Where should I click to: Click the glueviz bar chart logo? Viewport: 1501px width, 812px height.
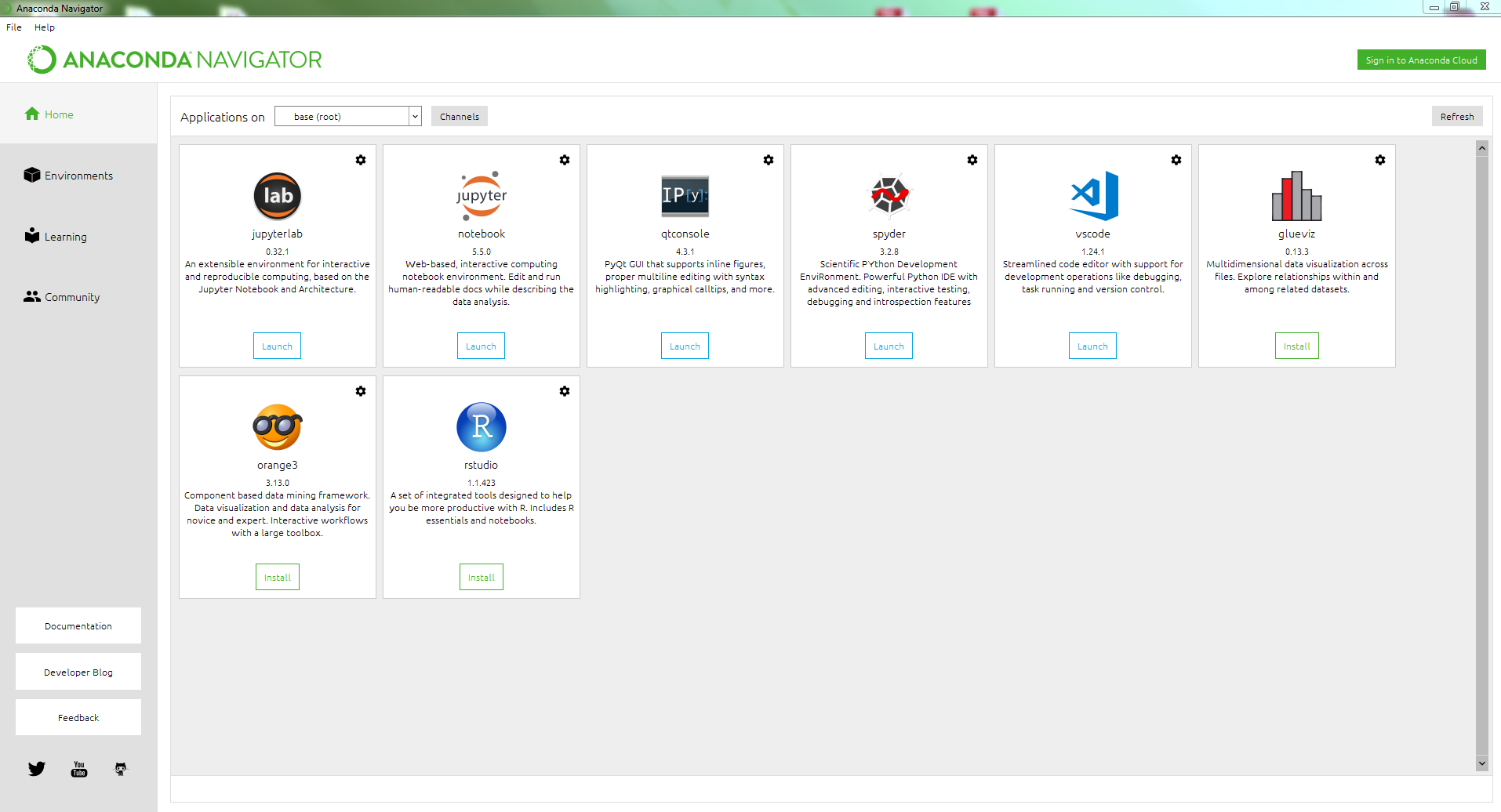pos(1297,196)
